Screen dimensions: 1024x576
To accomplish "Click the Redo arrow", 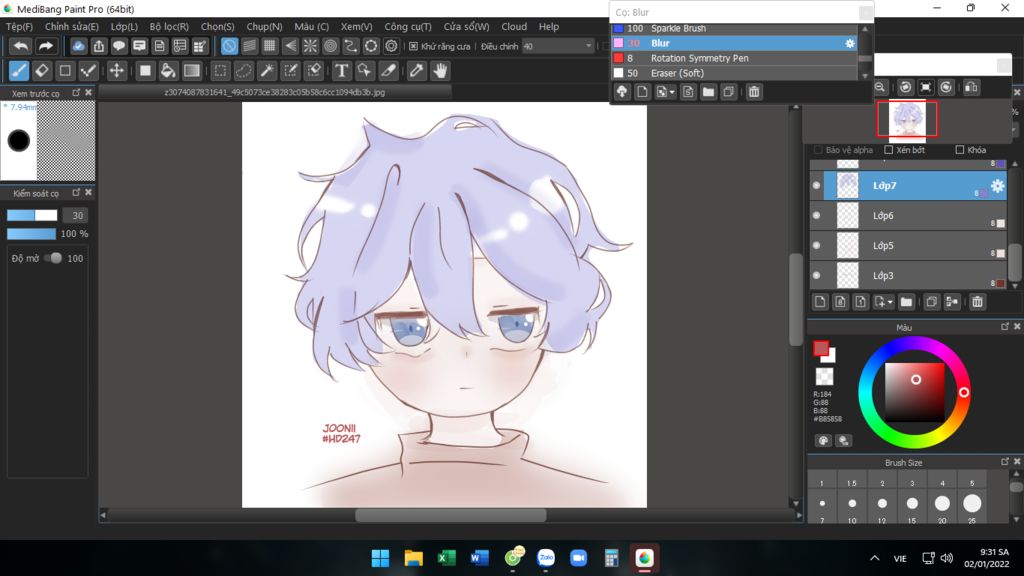I will pyautogui.click(x=45, y=46).
